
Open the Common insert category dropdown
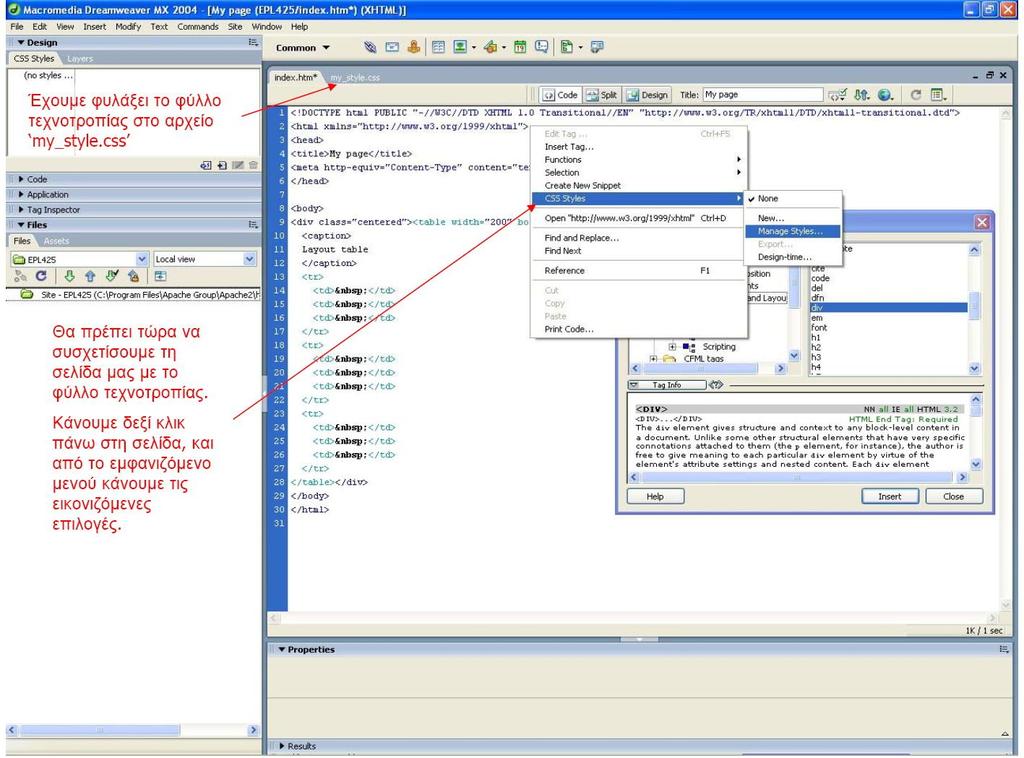coord(302,48)
